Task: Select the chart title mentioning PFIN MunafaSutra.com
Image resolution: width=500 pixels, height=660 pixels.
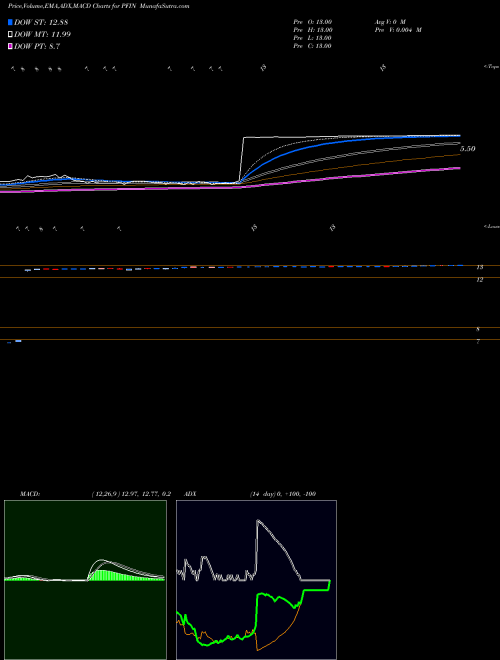Action: tap(98, 6)
